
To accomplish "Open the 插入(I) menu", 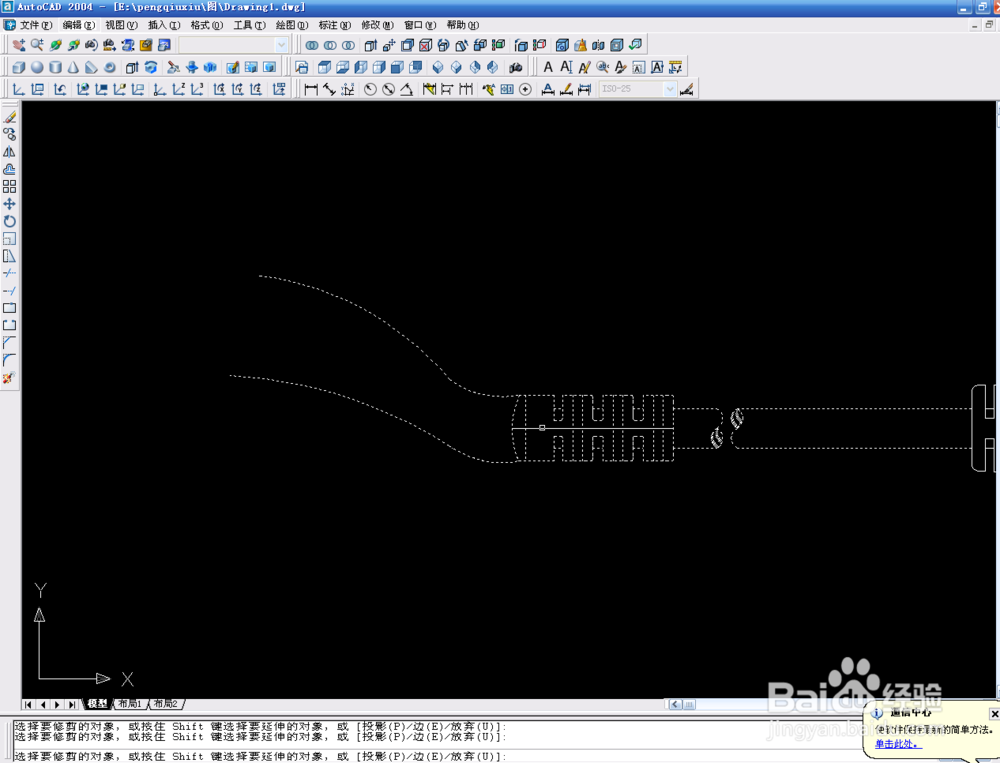I will [164, 25].
